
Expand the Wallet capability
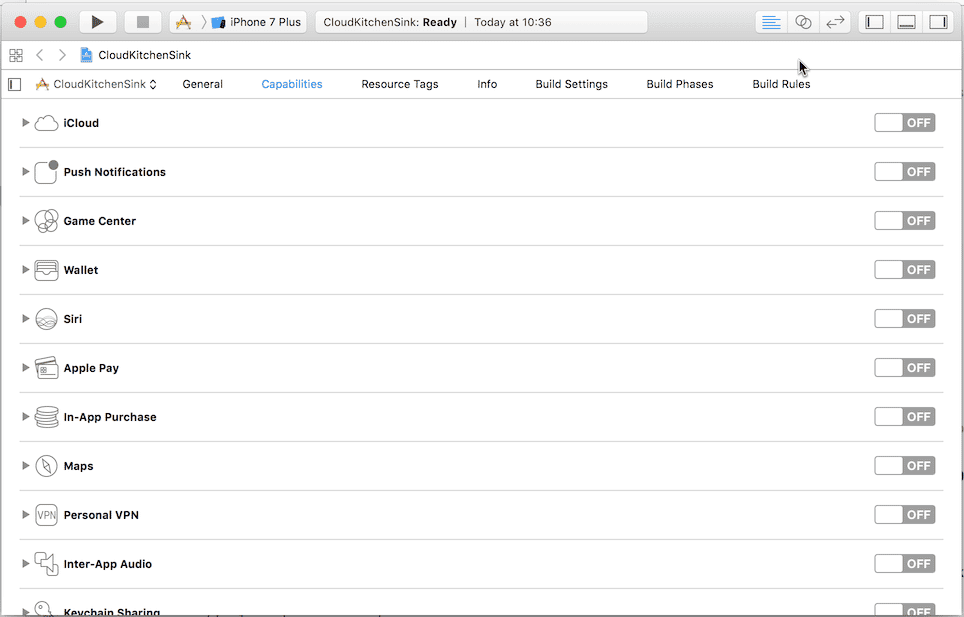25,269
